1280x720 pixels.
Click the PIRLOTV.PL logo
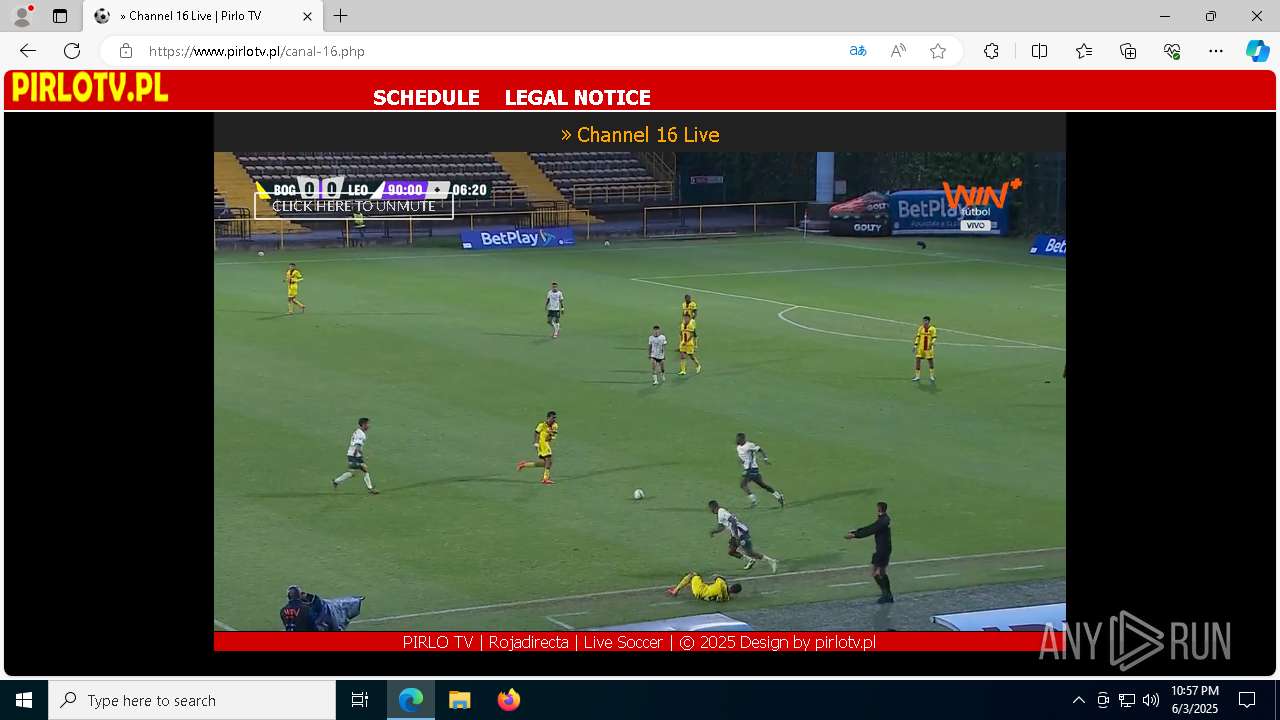pyautogui.click(x=90, y=89)
